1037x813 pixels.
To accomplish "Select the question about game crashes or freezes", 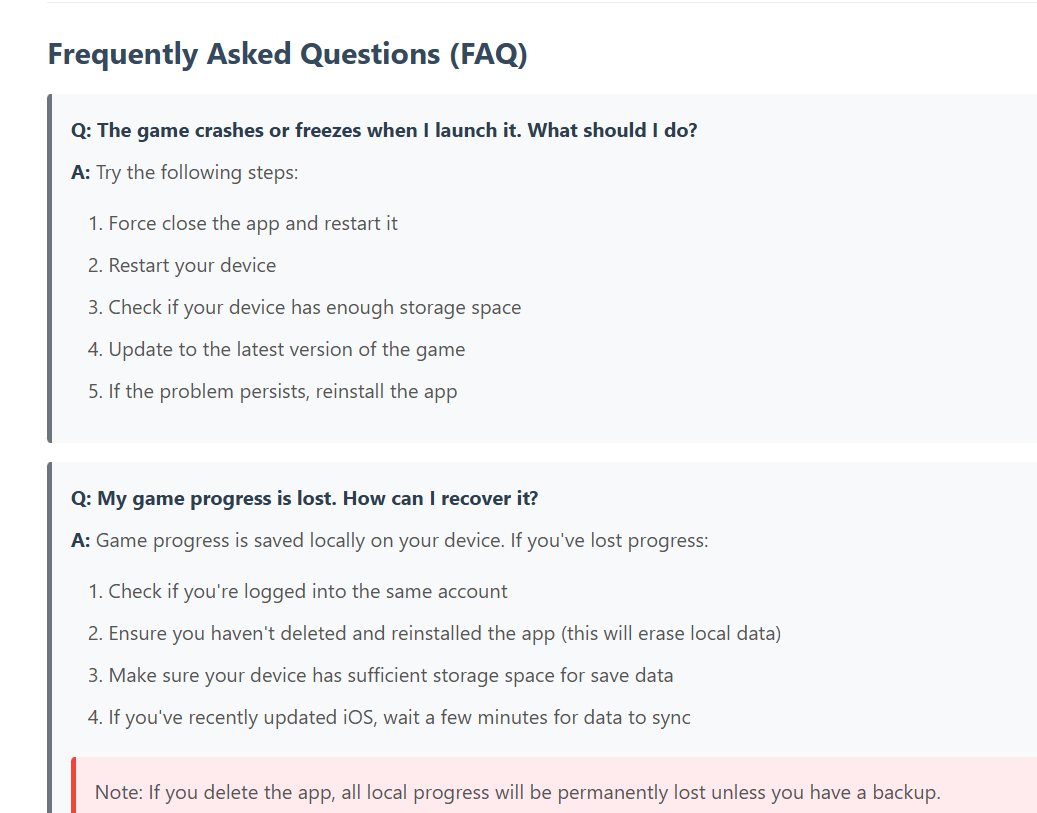I will pos(384,130).
